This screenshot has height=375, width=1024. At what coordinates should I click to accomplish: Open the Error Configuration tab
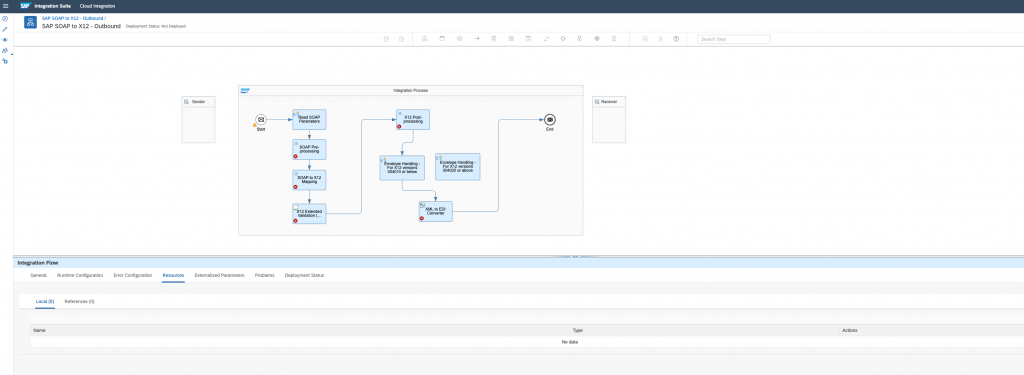133,276
